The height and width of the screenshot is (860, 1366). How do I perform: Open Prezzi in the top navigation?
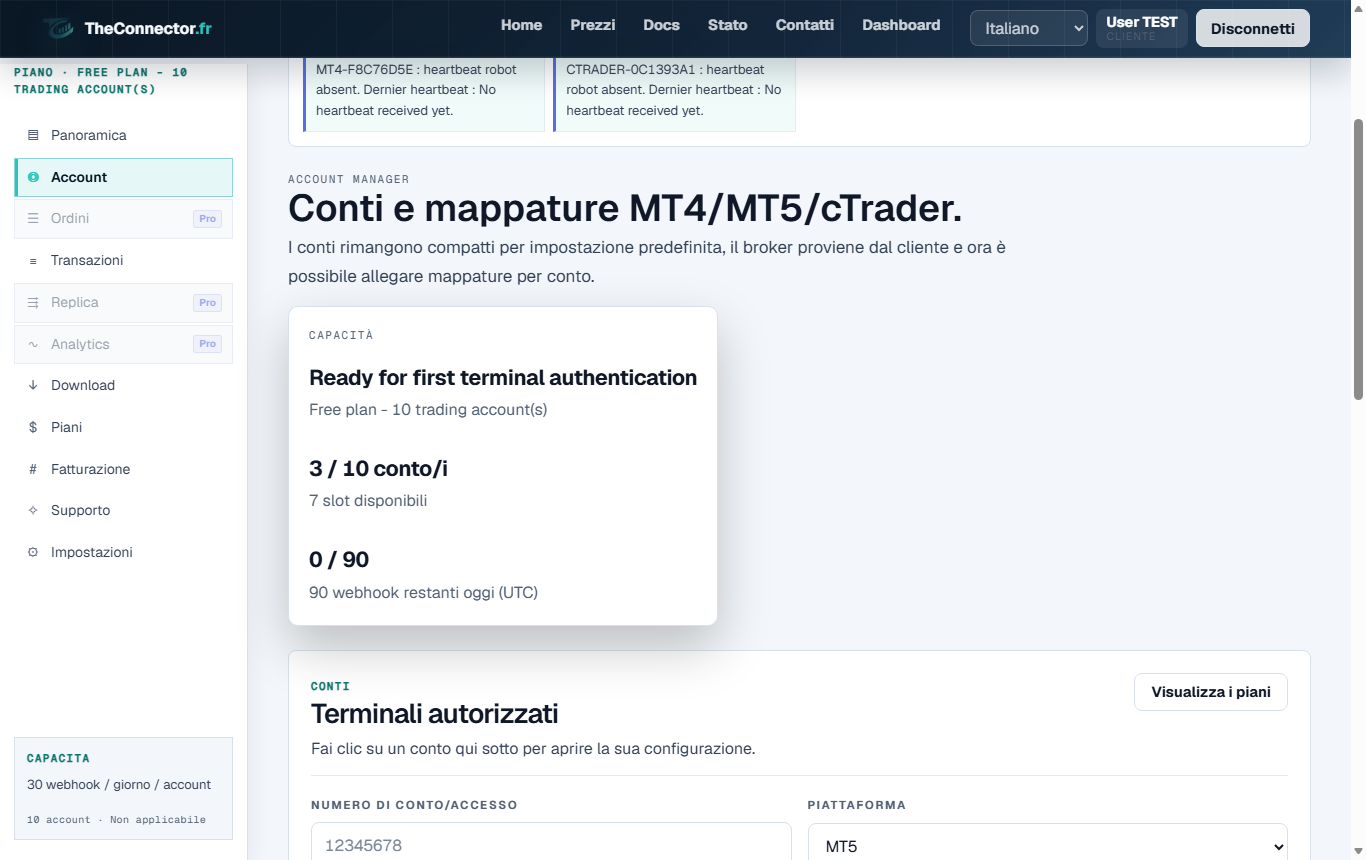coord(593,25)
